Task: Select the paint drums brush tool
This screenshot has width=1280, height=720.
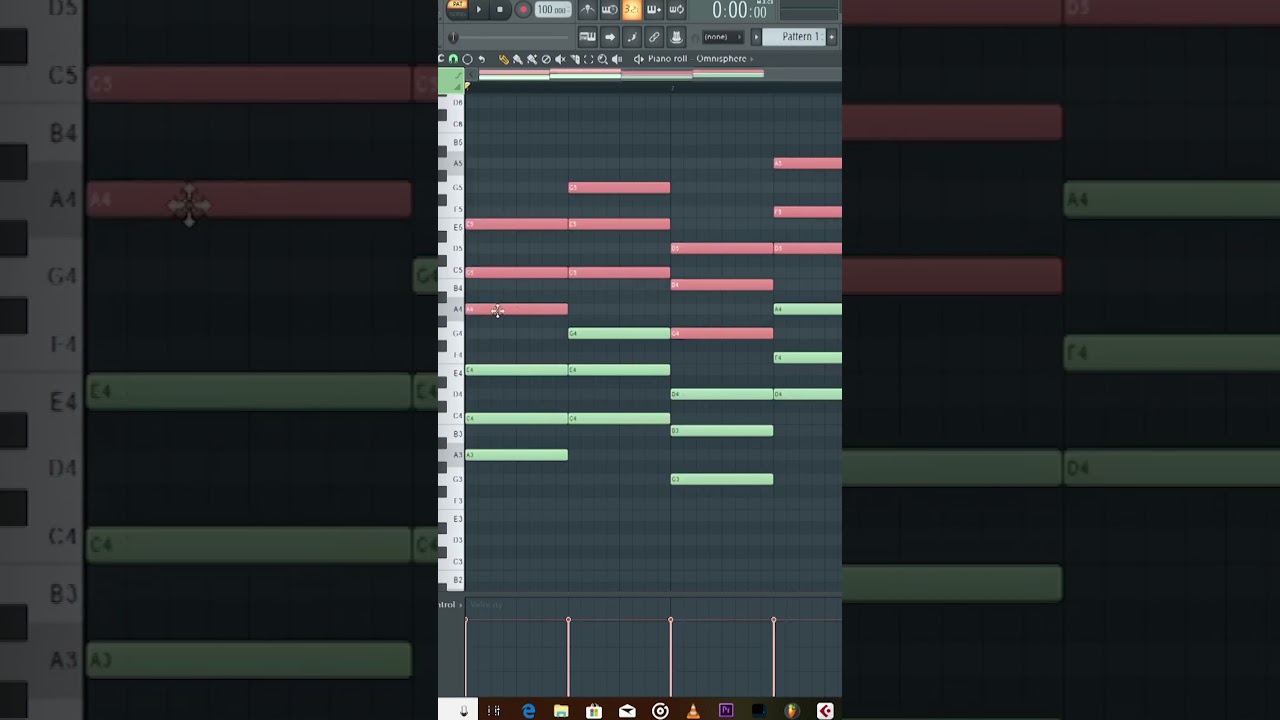Action: coord(532,59)
